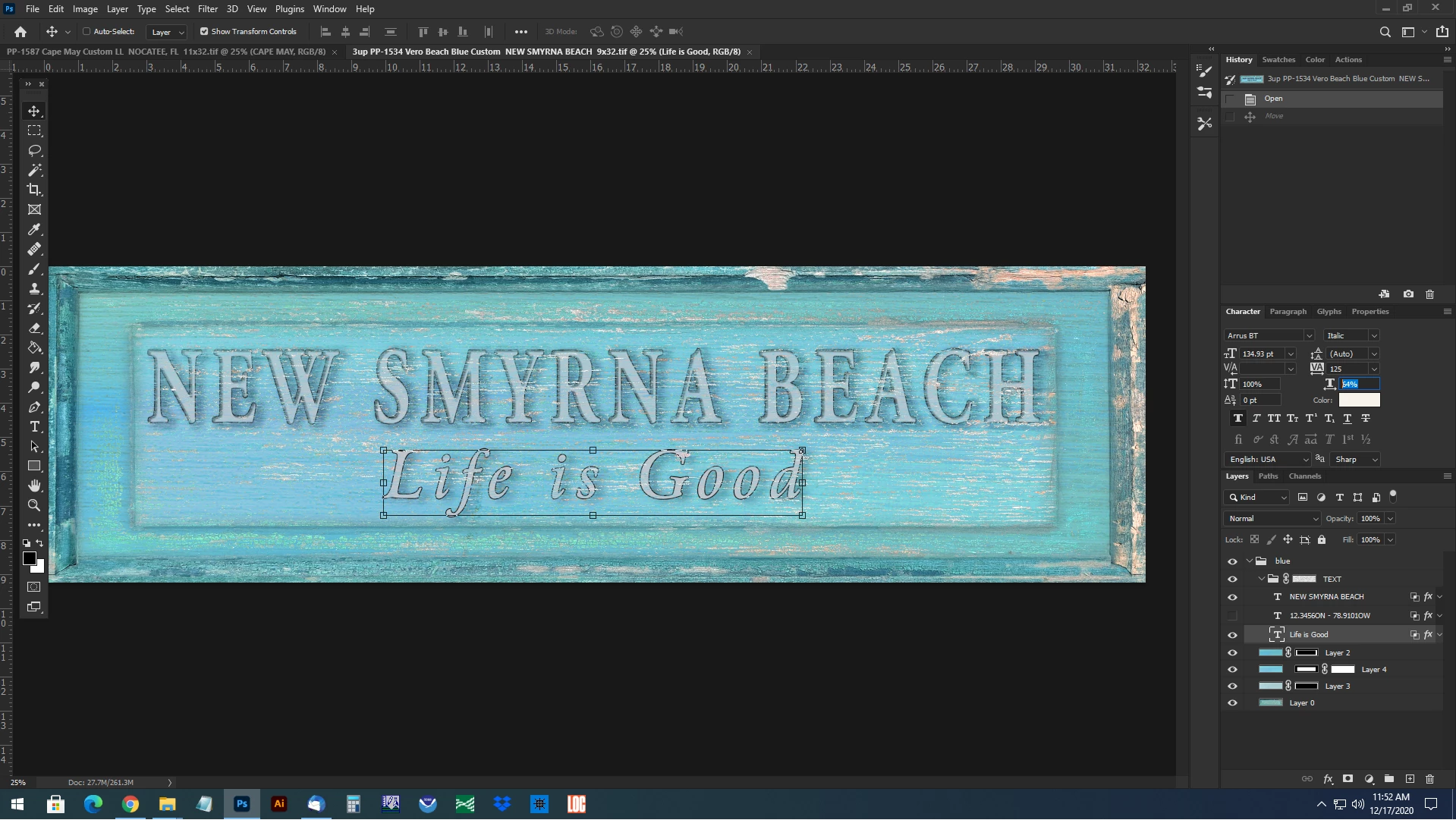The height and width of the screenshot is (820, 1456).
Task: Open the Filter menu
Action: (207, 9)
